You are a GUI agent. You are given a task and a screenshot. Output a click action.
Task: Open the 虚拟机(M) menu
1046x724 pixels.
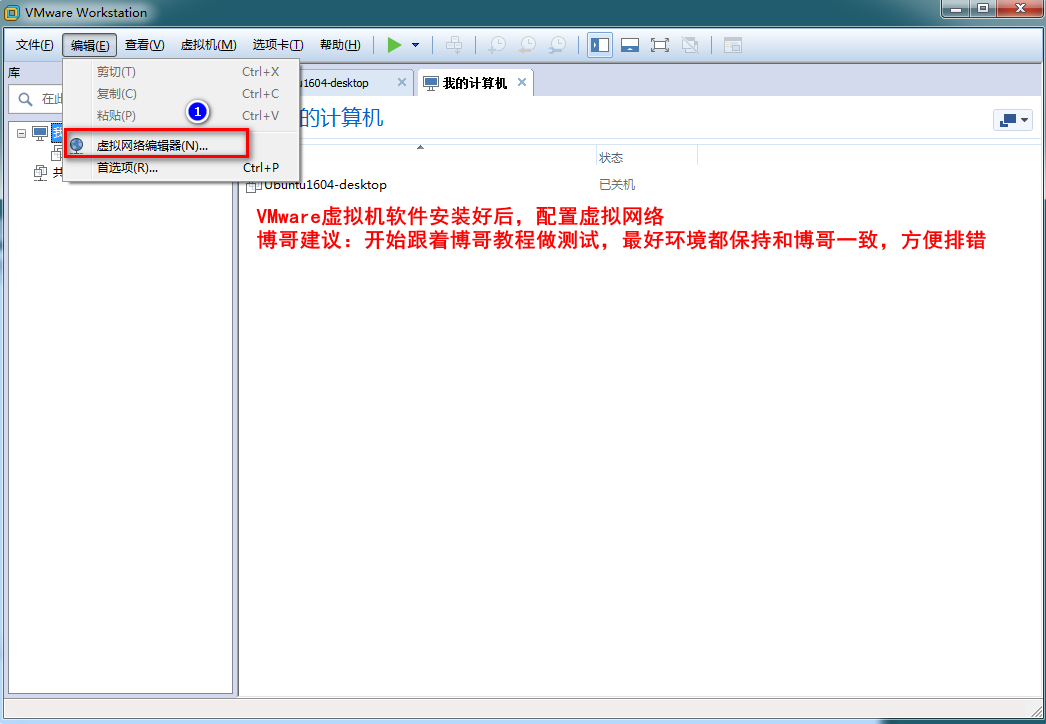(x=208, y=45)
